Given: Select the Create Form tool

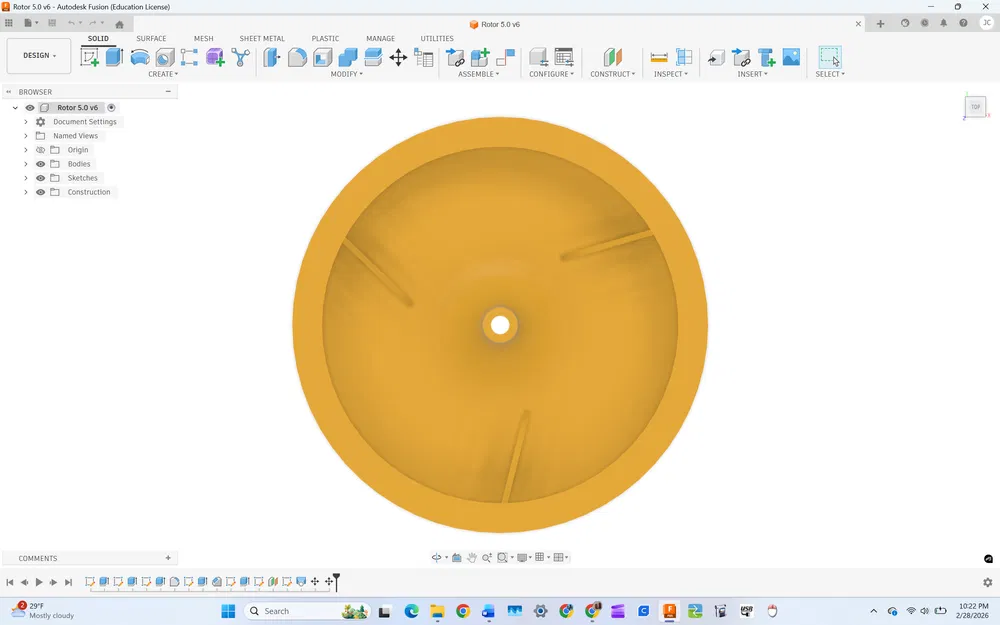Looking at the screenshot, I should point(215,57).
